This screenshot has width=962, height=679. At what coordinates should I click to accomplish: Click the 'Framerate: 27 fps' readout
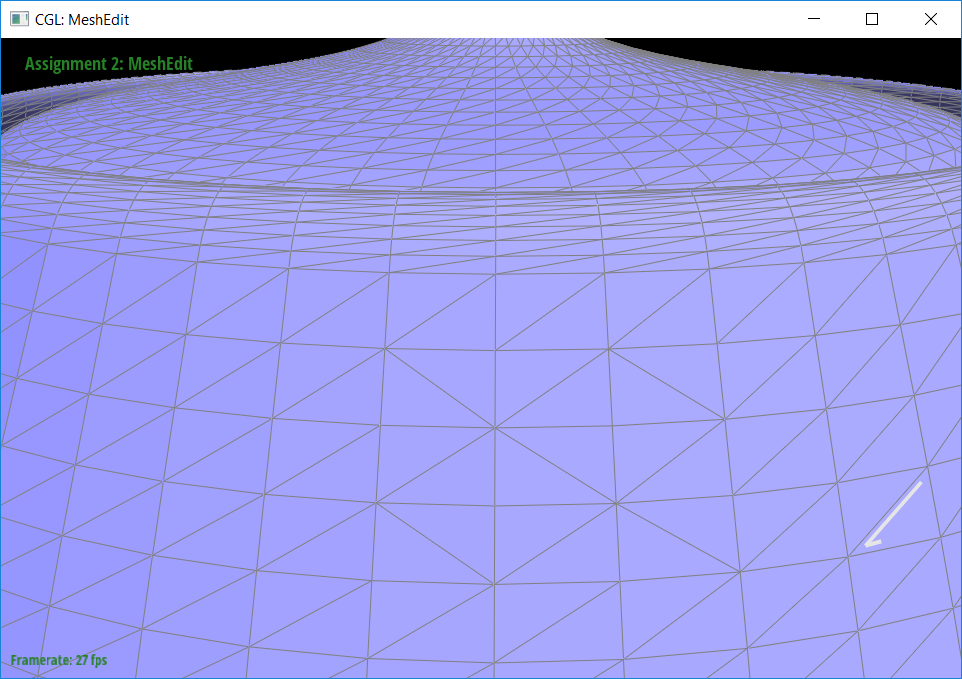pos(59,660)
